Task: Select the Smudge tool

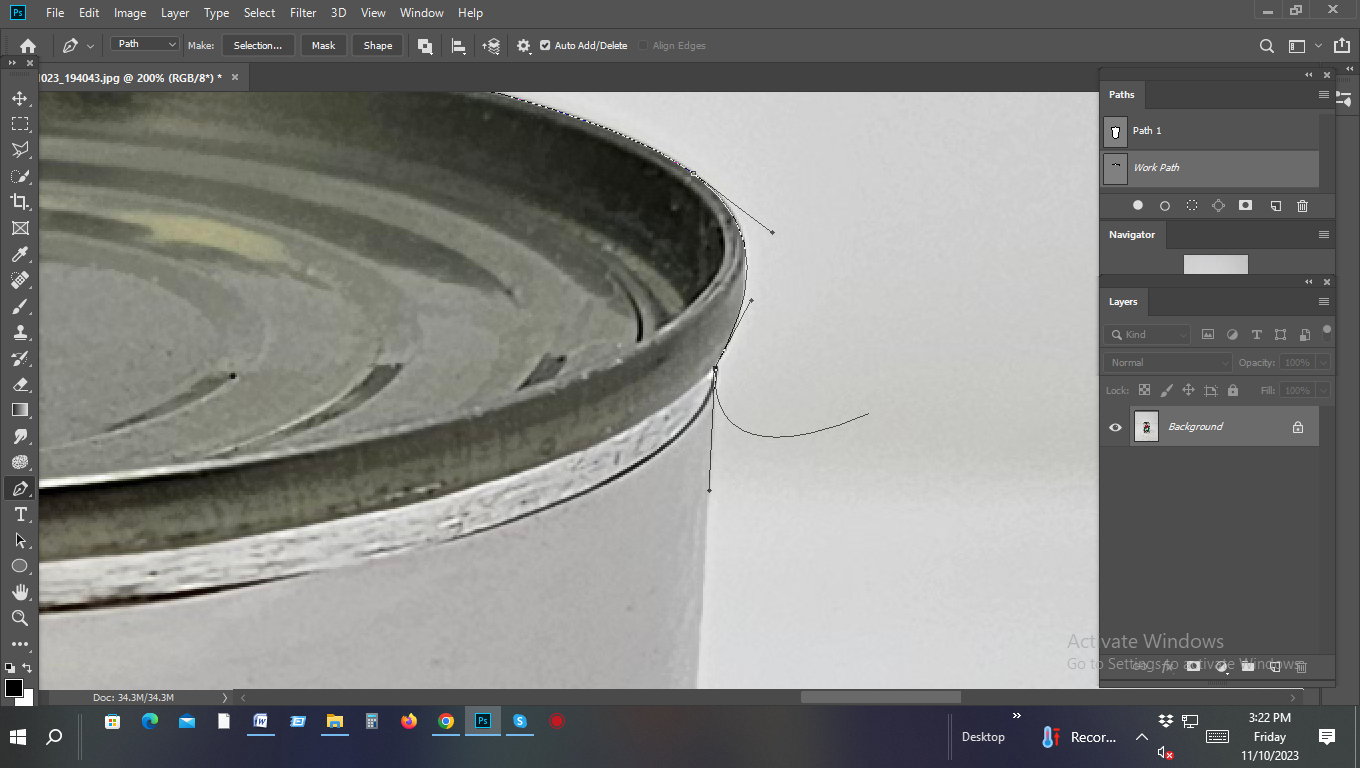Action: [x=19, y=436]
